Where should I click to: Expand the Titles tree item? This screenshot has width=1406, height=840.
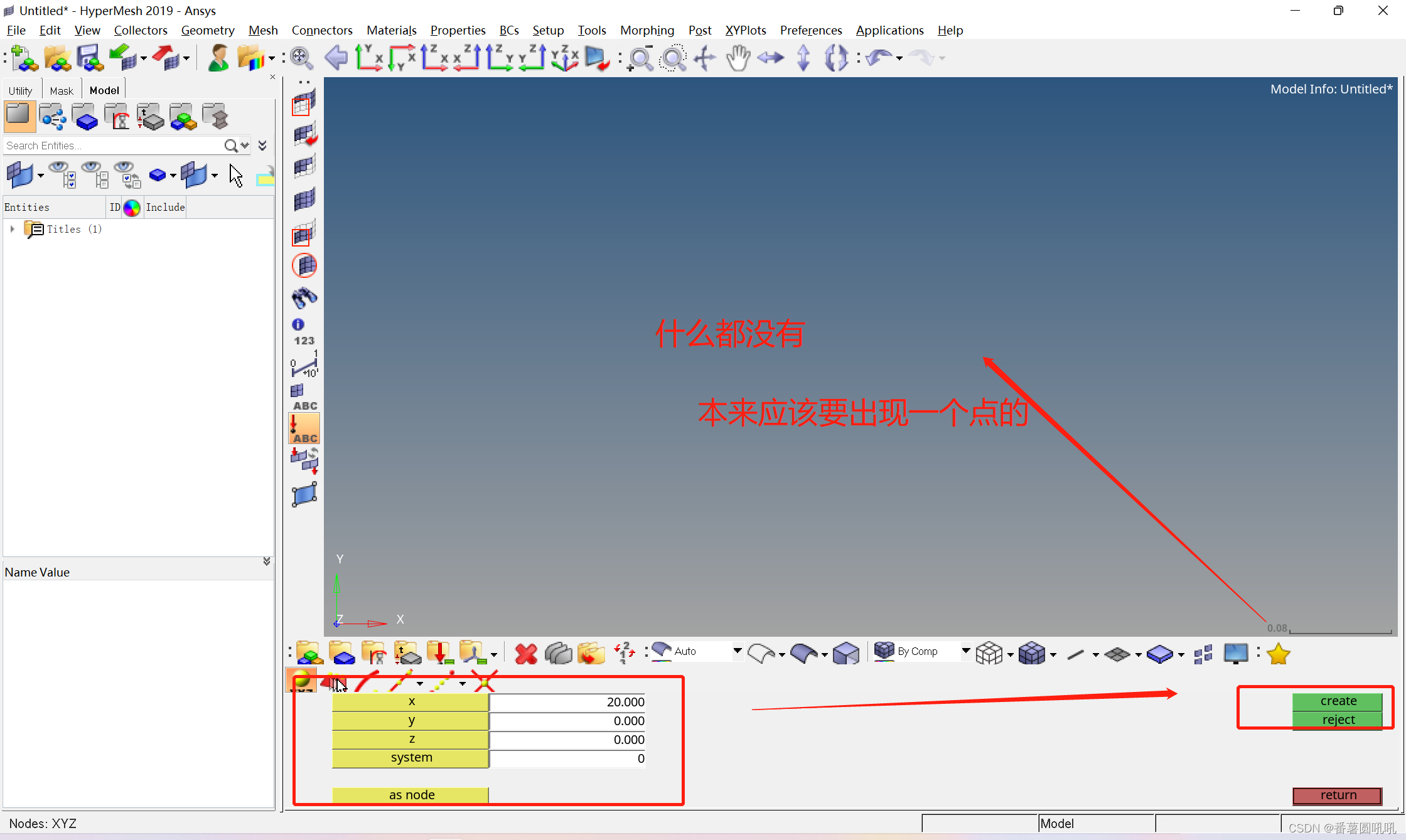point(12,229)
